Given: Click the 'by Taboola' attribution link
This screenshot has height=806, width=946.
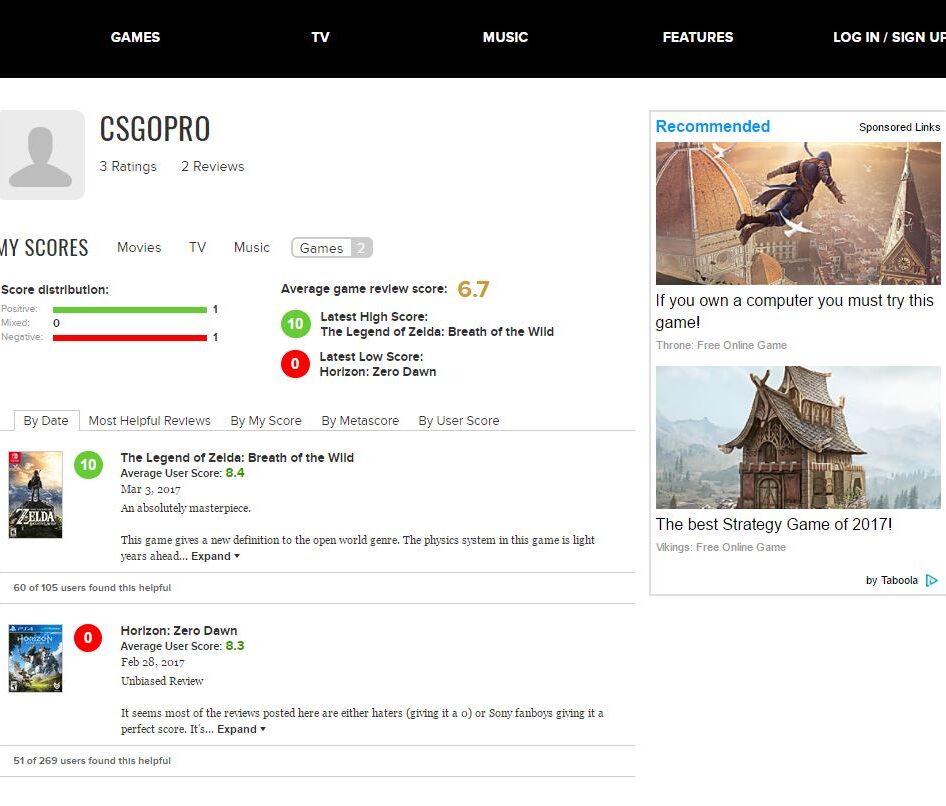Looking at the screenshot, I should 892,580.
